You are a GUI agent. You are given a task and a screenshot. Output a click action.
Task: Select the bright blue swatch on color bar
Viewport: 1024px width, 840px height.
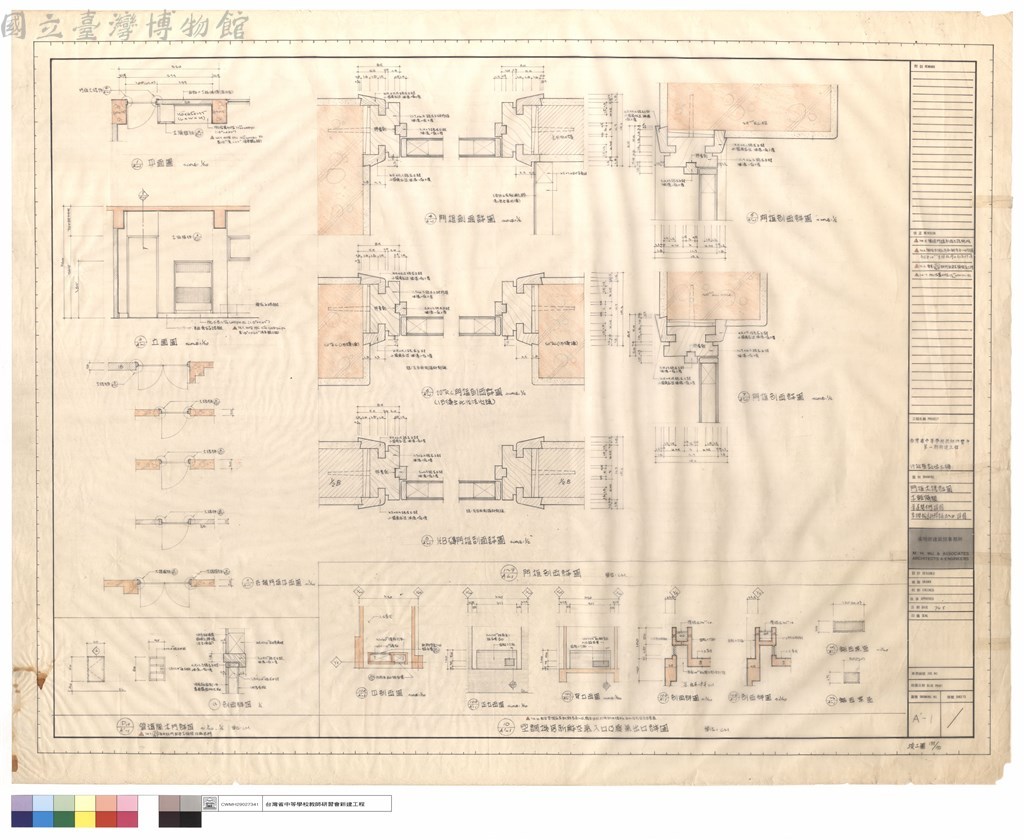43,819
